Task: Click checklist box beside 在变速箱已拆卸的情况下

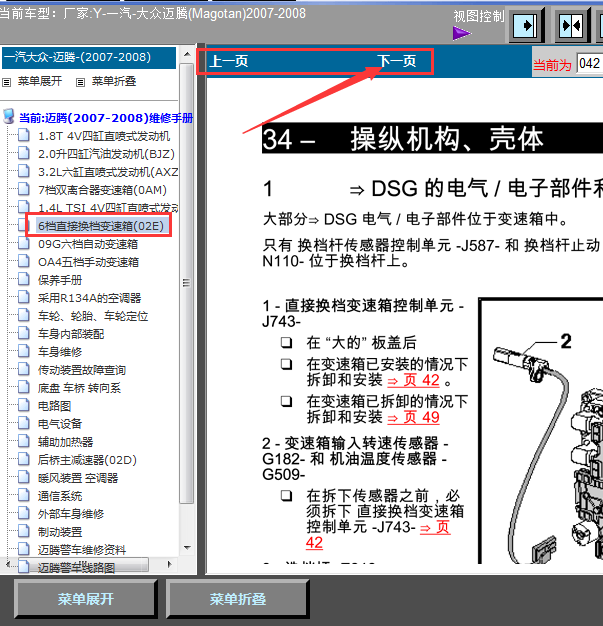Action: (286, 401)
